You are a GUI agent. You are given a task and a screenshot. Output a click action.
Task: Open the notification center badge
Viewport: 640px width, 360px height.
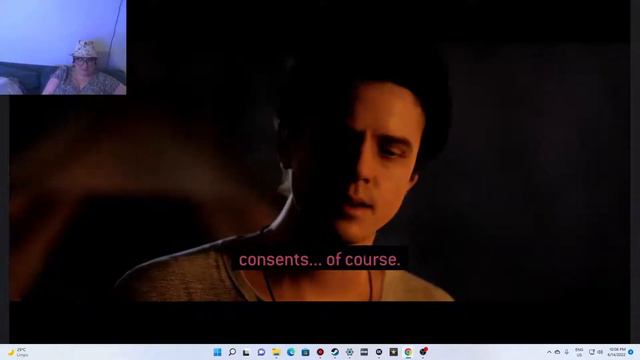[x=631, y=352]
